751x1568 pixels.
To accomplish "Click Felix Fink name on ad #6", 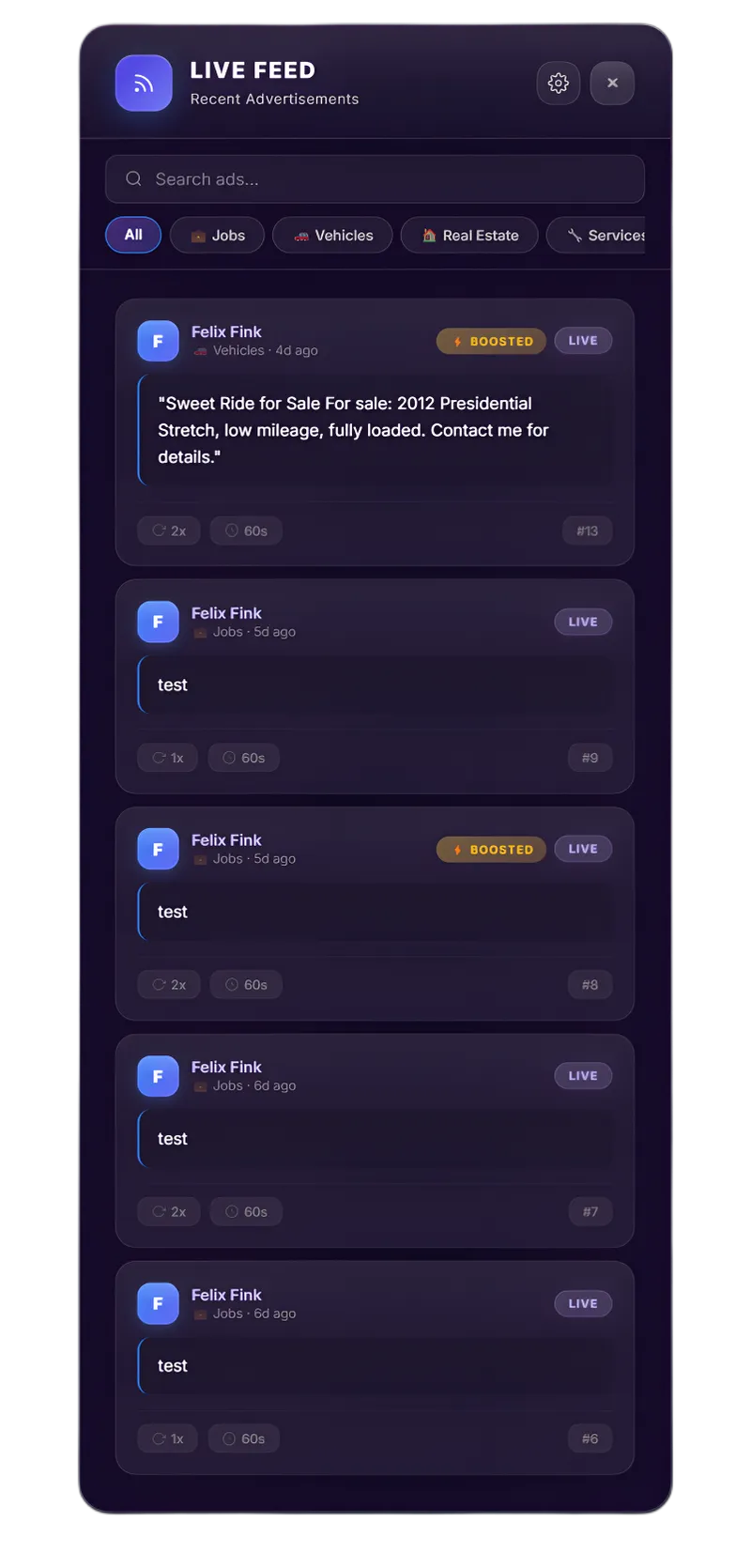I will 226,1295.
